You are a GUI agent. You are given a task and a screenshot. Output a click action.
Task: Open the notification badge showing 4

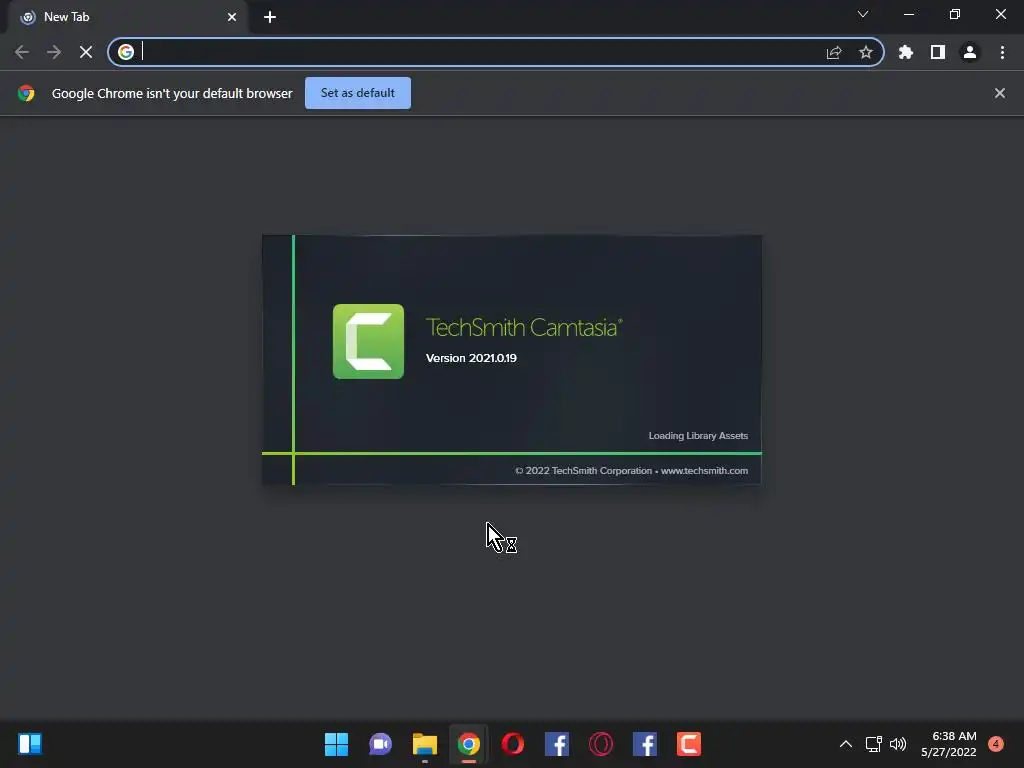pos(996,744)
